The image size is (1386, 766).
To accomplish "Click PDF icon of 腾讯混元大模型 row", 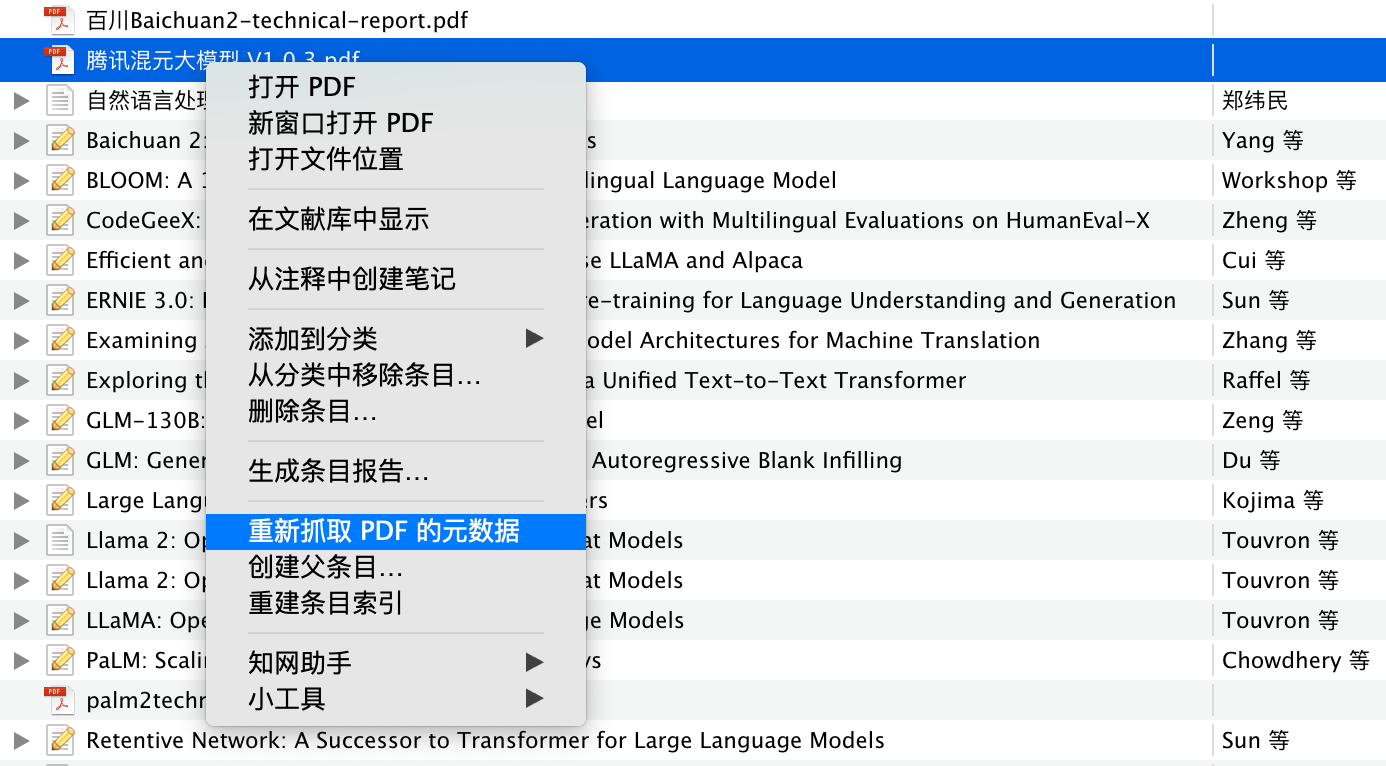I will point(60,60).
